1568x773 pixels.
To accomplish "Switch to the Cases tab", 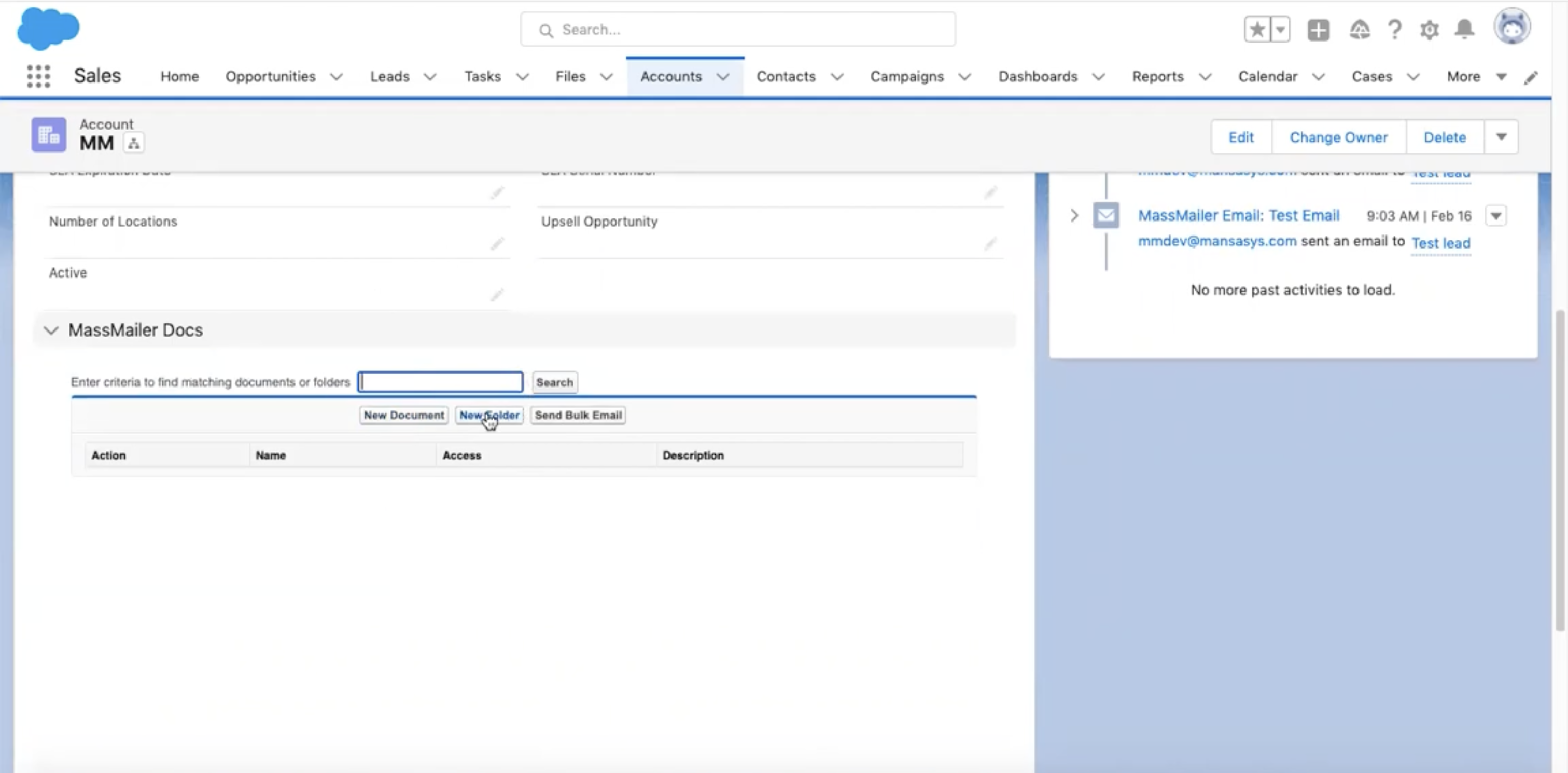I will [x=1372, y=77].
